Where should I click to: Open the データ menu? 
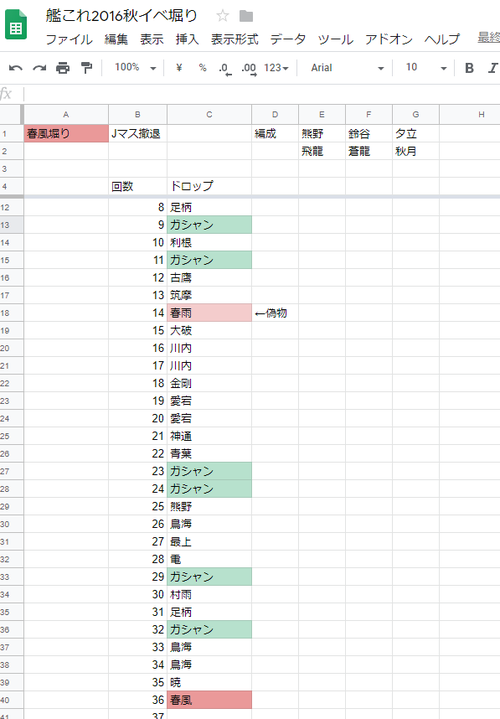[x=288, y=39]
